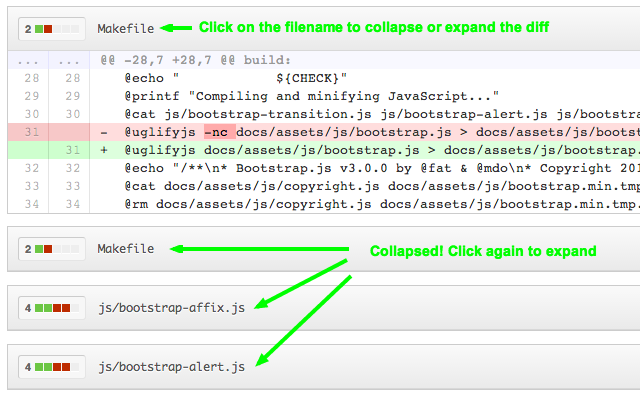This screenshot has height=400, width=640.
Task: Expand js/bootstrap-alert.js diff
Action: point(171,367)
